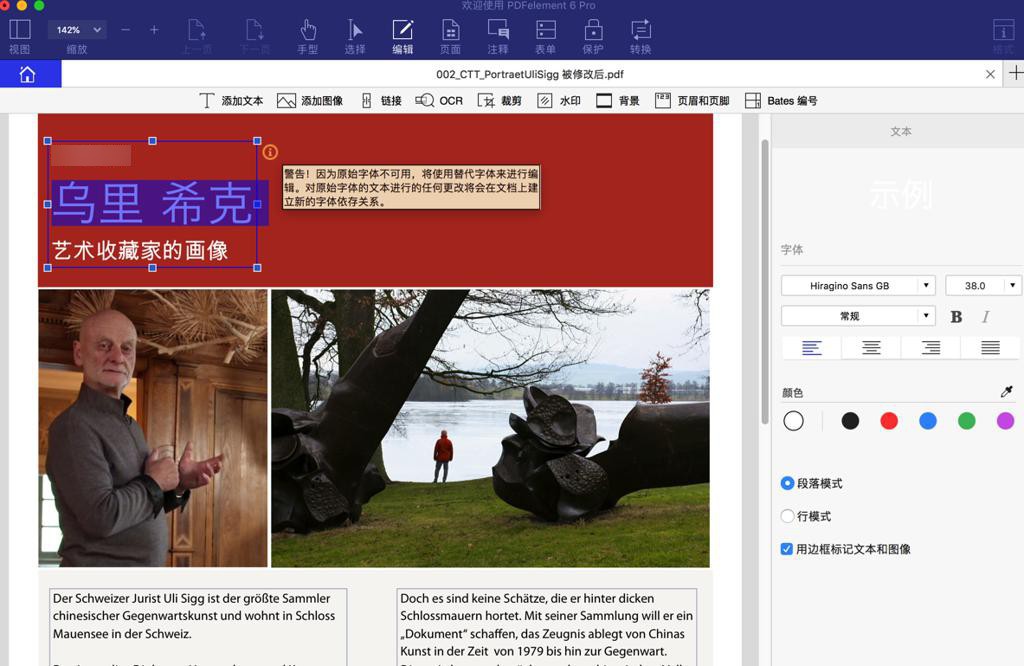
Task: Switch to the home tab
Action: tap(28, 74)
